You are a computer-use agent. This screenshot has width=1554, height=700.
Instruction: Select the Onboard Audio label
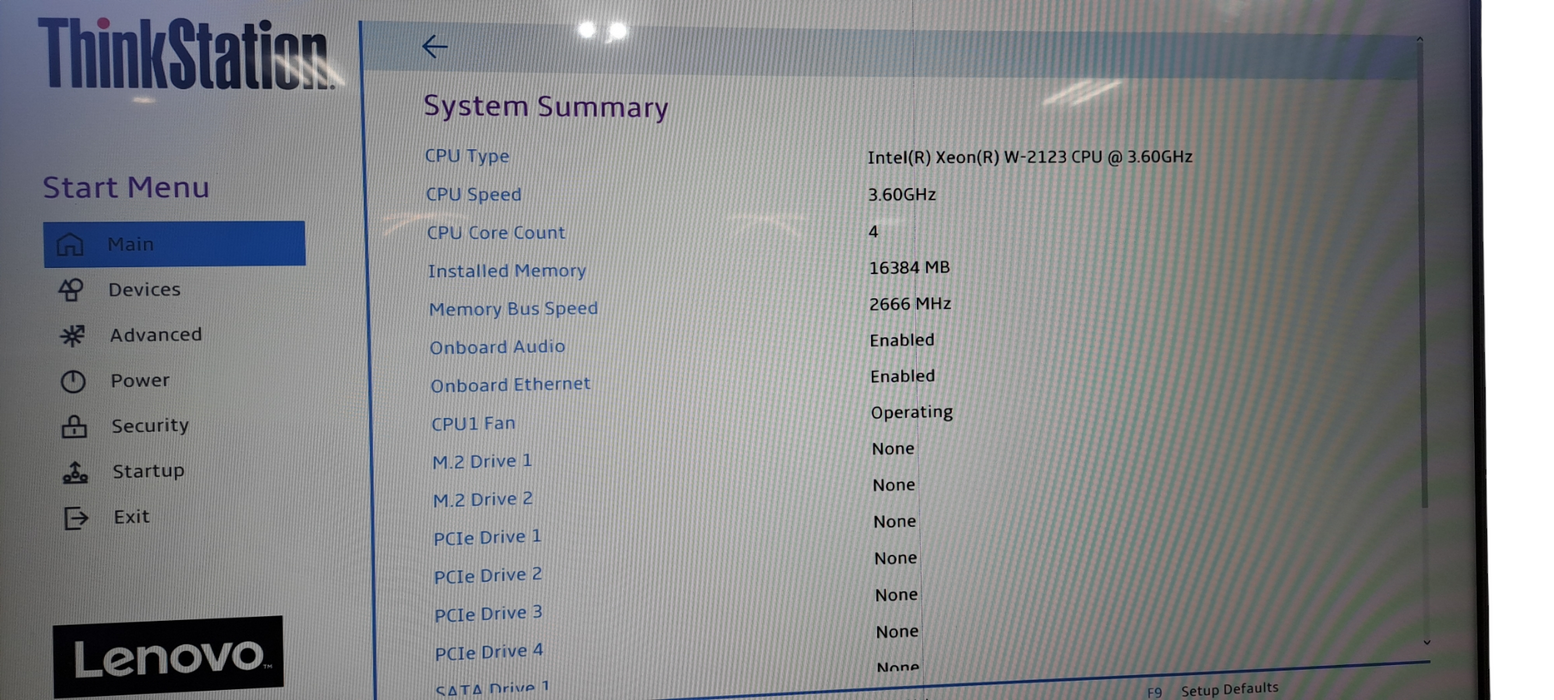(497, 347)
